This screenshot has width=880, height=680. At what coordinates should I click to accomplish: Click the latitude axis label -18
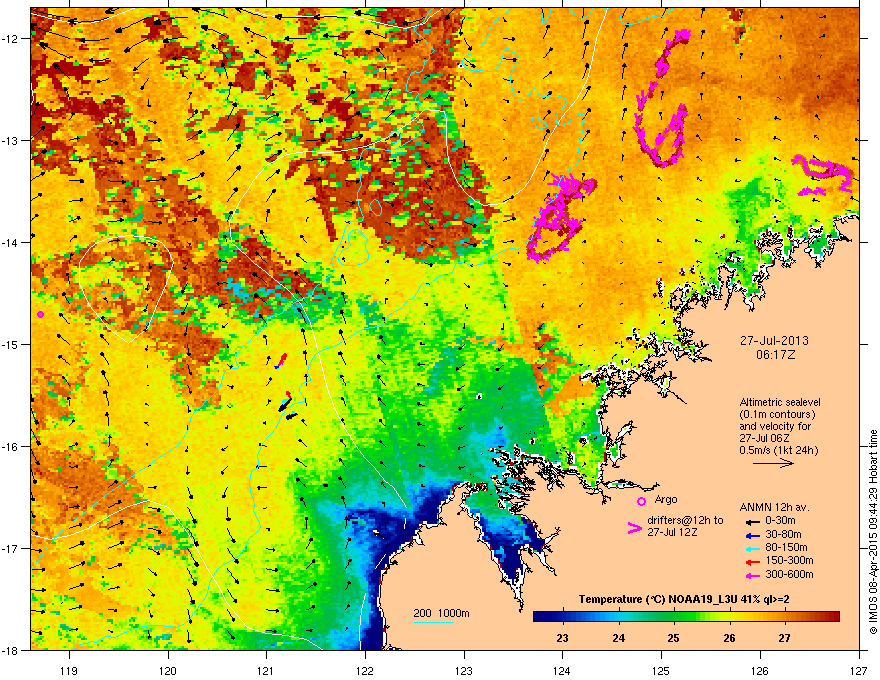pos(11,650)
